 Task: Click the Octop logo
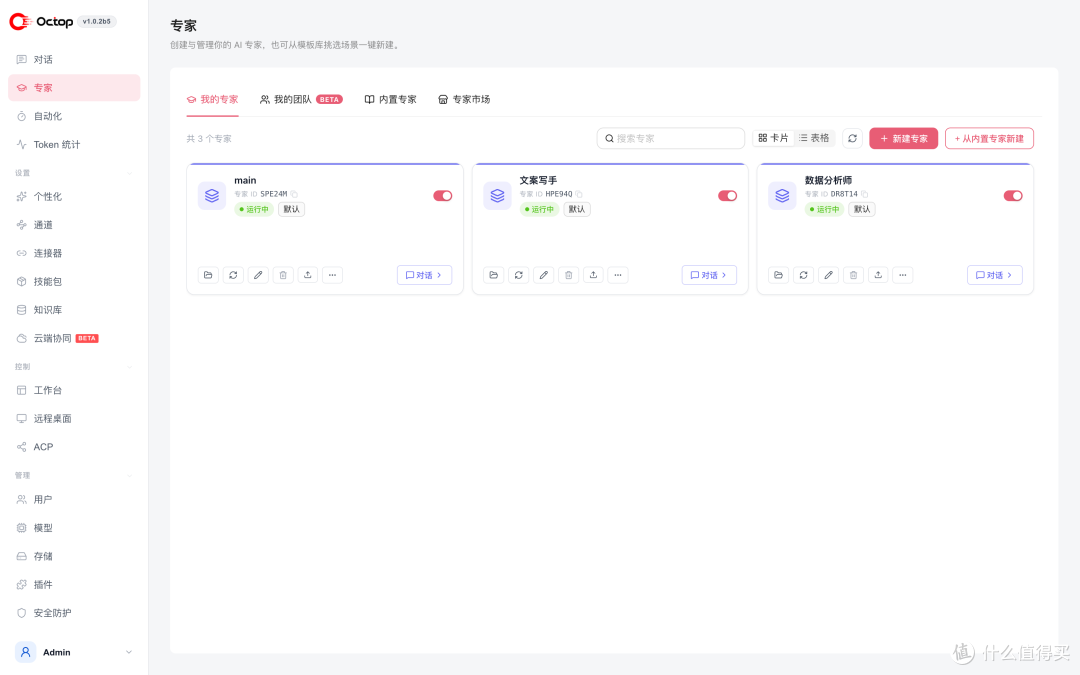click(x=41, y=21)
